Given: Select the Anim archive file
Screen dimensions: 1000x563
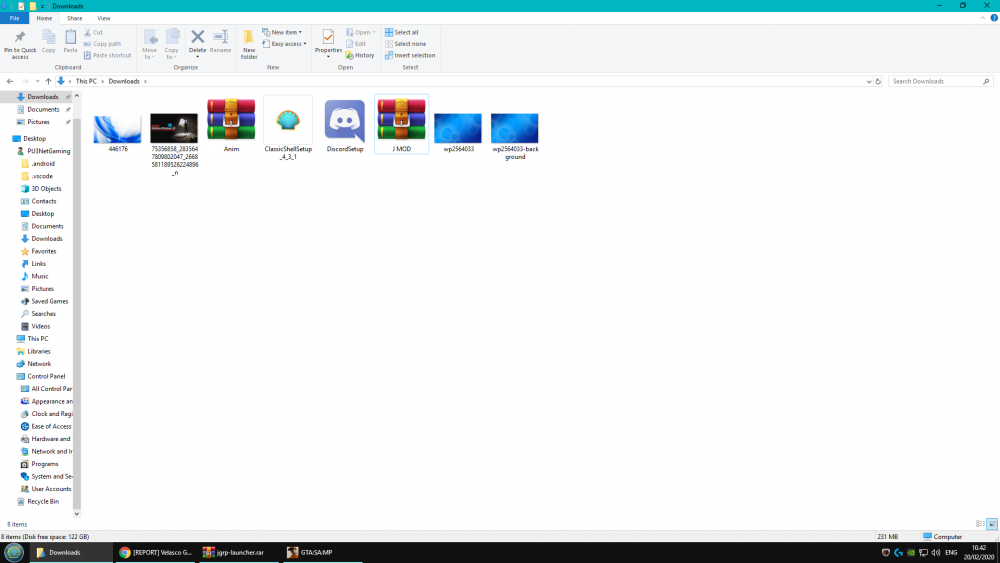Looking at the screenshot, I should tap(231, 126).
